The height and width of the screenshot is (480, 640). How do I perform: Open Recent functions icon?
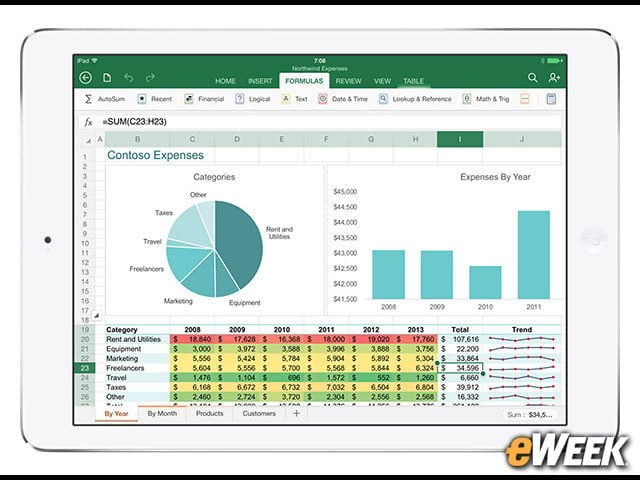click(x=142, y=99)
